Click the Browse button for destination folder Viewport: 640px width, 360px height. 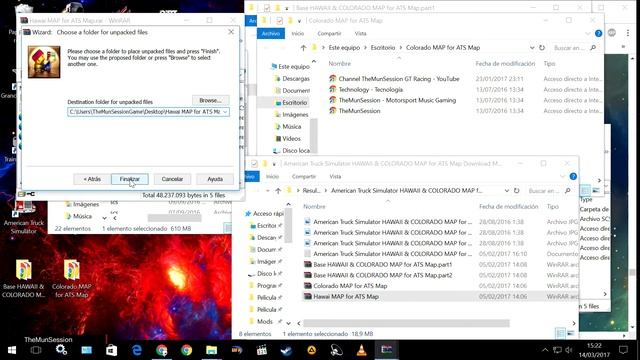point(211,100)
